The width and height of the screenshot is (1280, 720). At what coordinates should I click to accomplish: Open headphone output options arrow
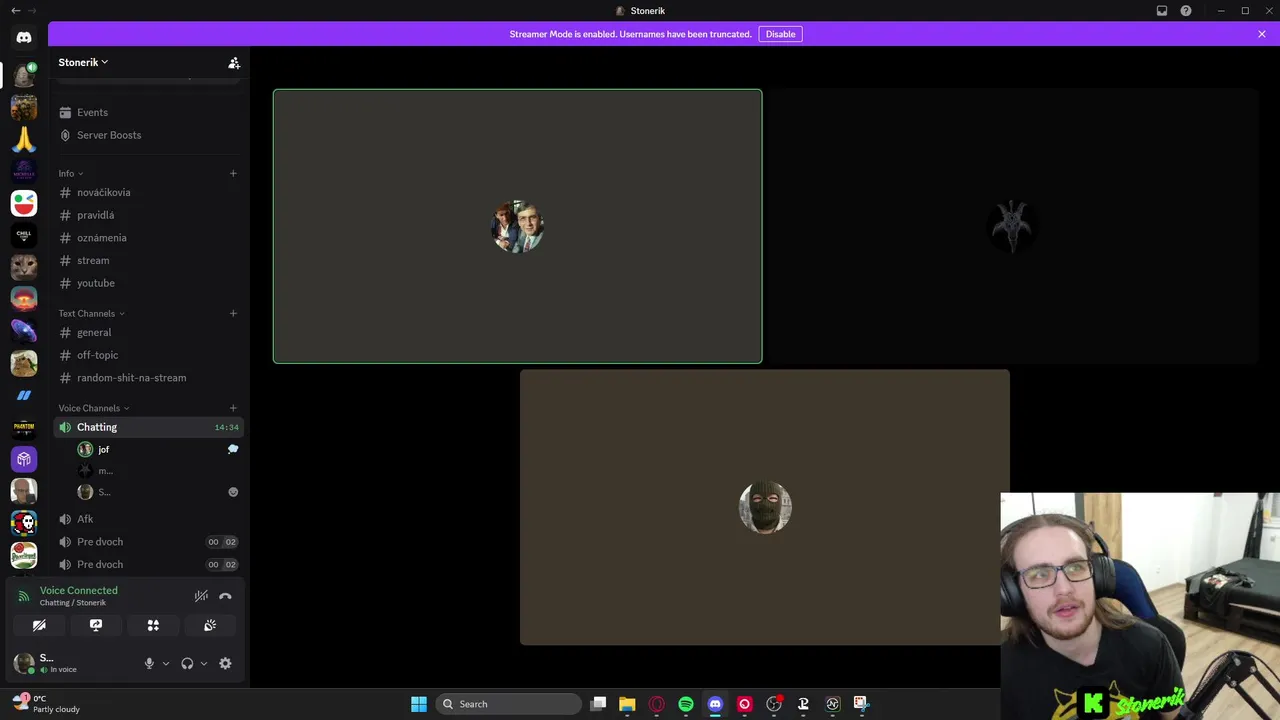204,663
